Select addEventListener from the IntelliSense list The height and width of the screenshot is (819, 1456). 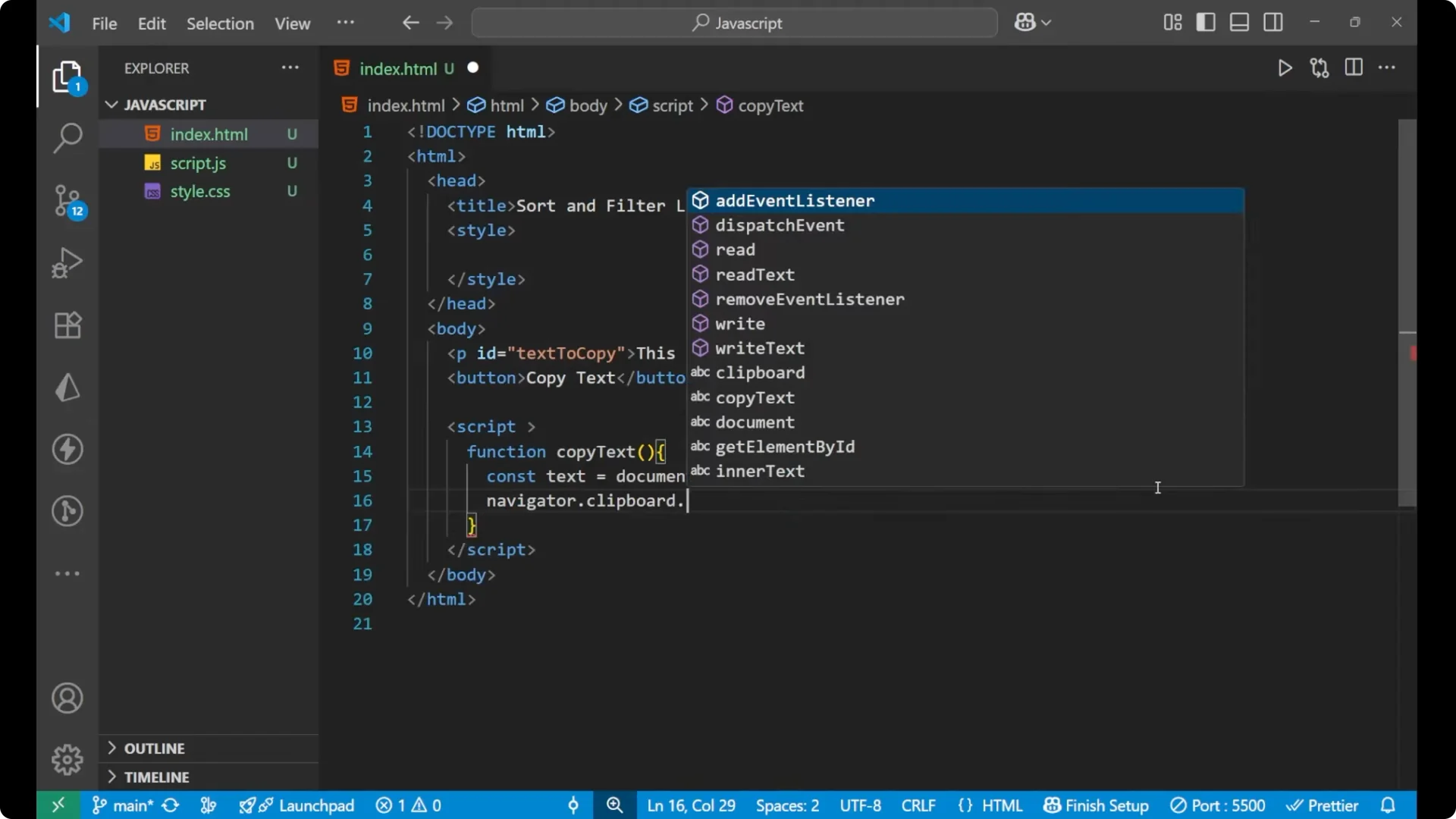coord(795,200)
